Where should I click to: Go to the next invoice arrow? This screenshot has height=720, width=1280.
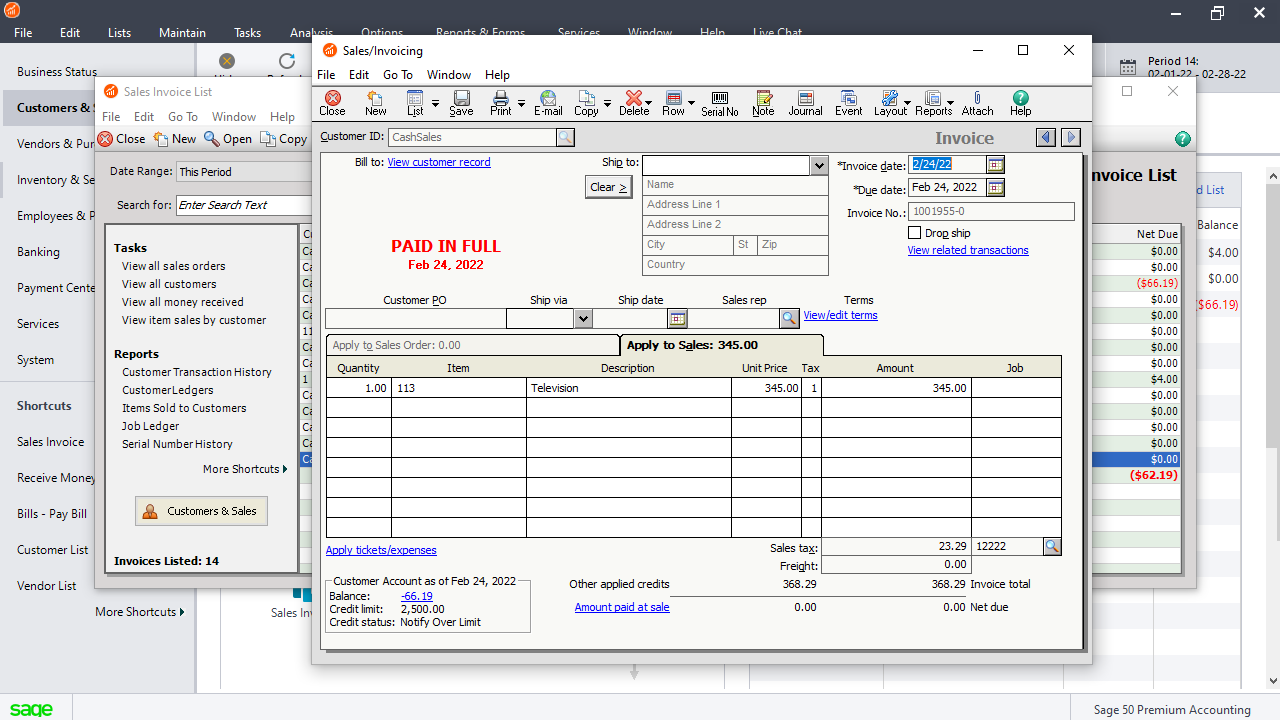click(1070, 138)
